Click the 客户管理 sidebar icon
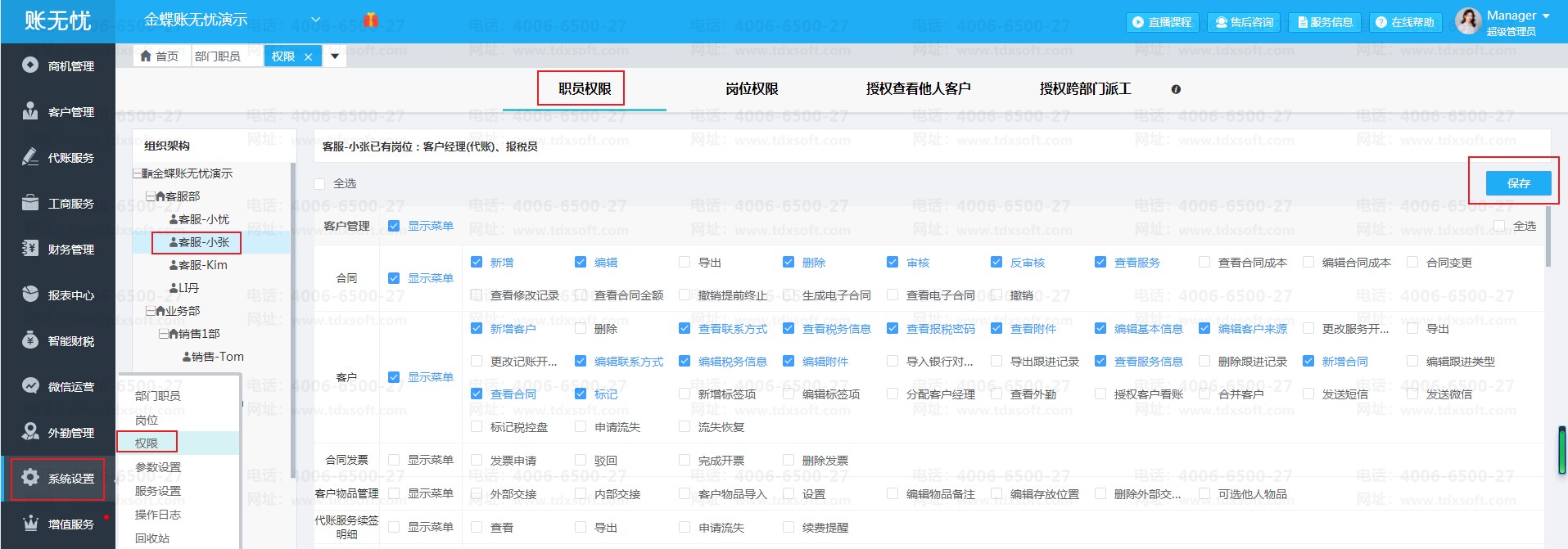The height and width of the screenshot is (549, 1568). [x=30, y=111]
